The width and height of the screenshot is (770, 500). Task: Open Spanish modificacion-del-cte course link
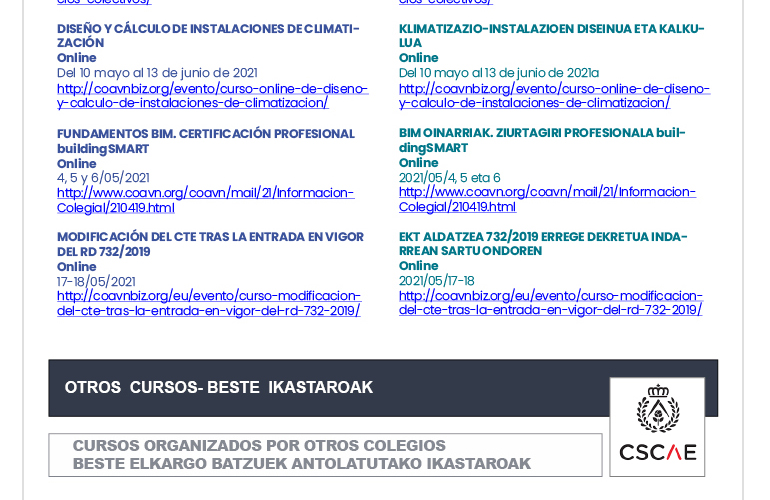[x=209, y=303]
